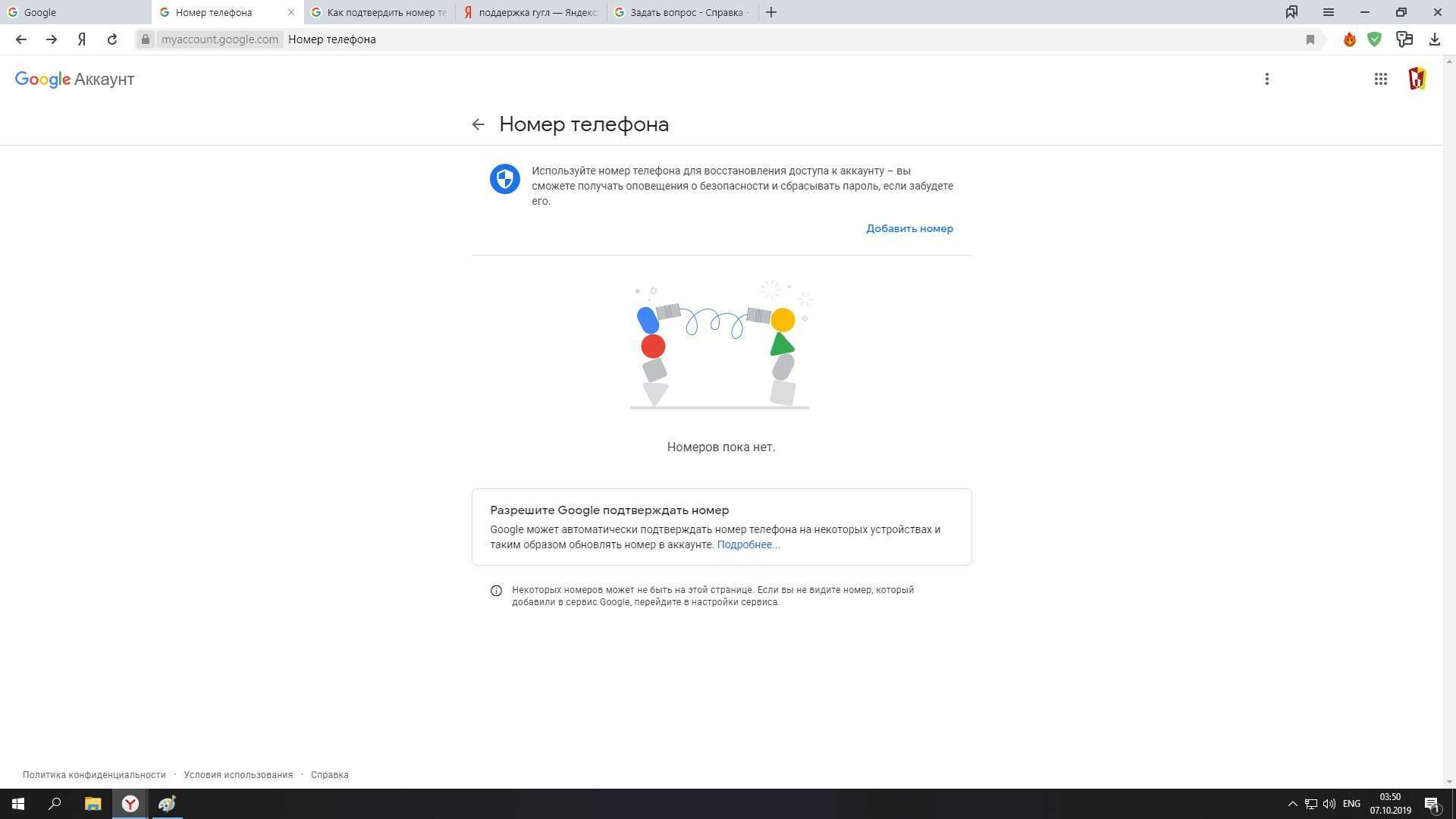Open the downloads arrow icon

pyautogui.click(x=1435, y=39)
